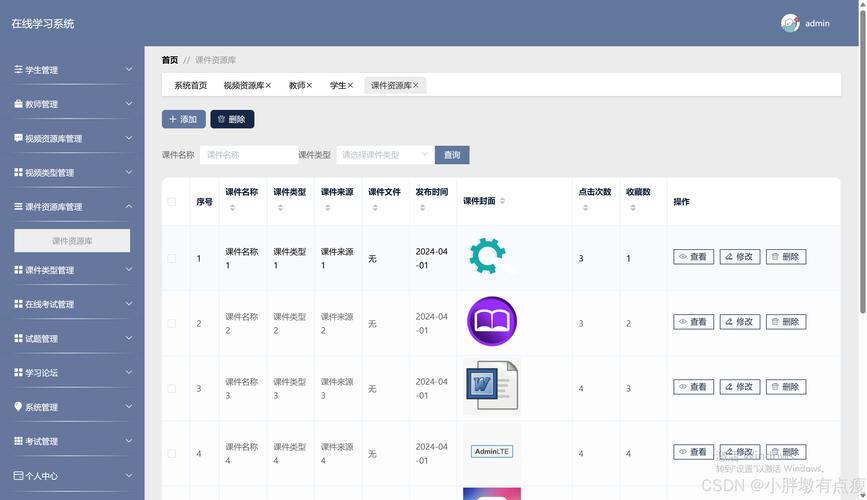
Task: Sort by 点击次数 column arrows
Action: click(x=586, y=207)
